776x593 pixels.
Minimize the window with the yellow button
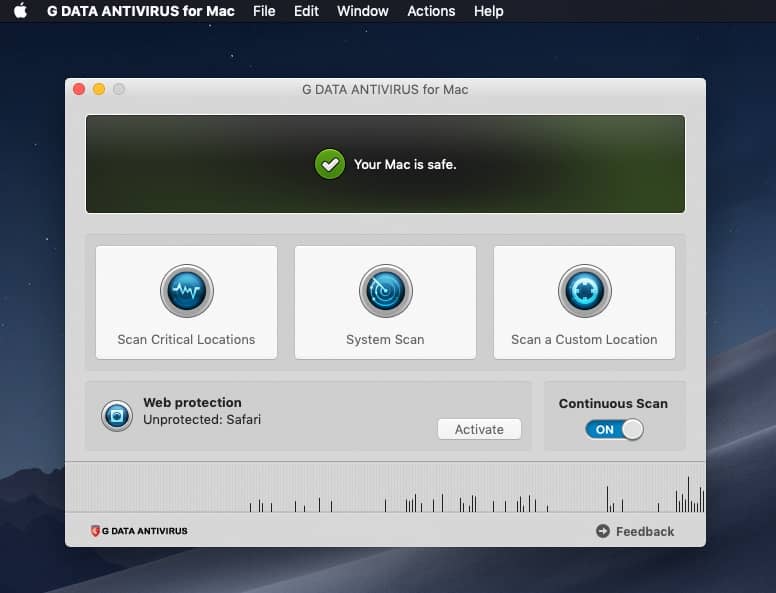click(99, 89)
